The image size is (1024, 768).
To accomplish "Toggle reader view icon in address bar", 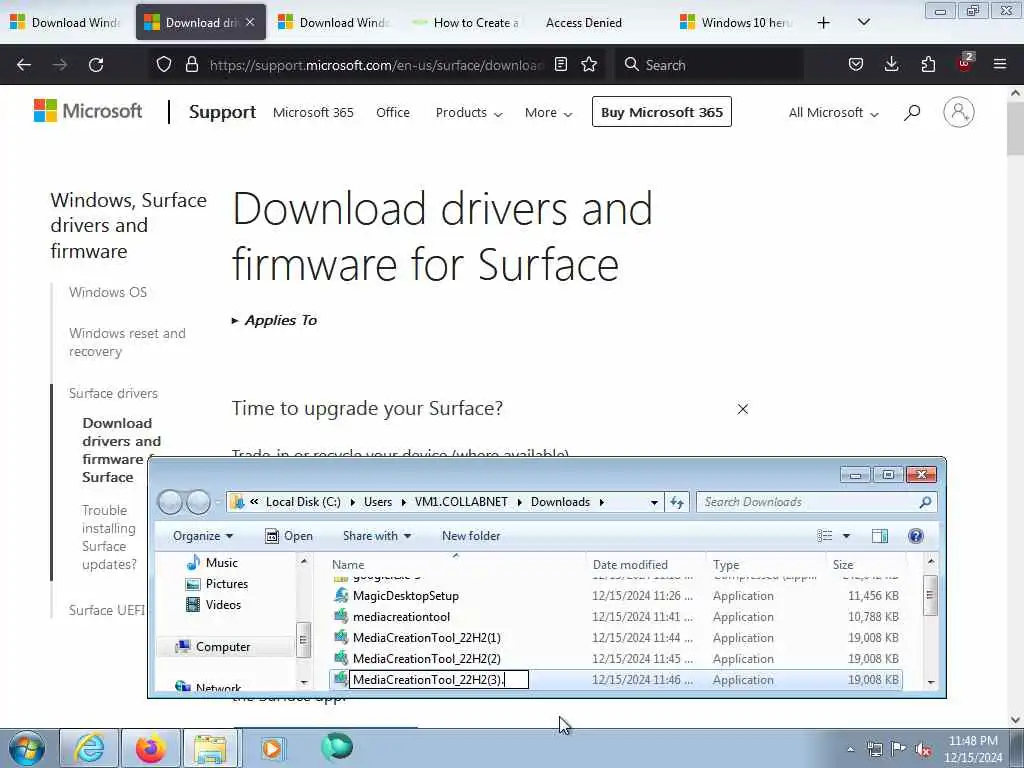I will 560,64.
